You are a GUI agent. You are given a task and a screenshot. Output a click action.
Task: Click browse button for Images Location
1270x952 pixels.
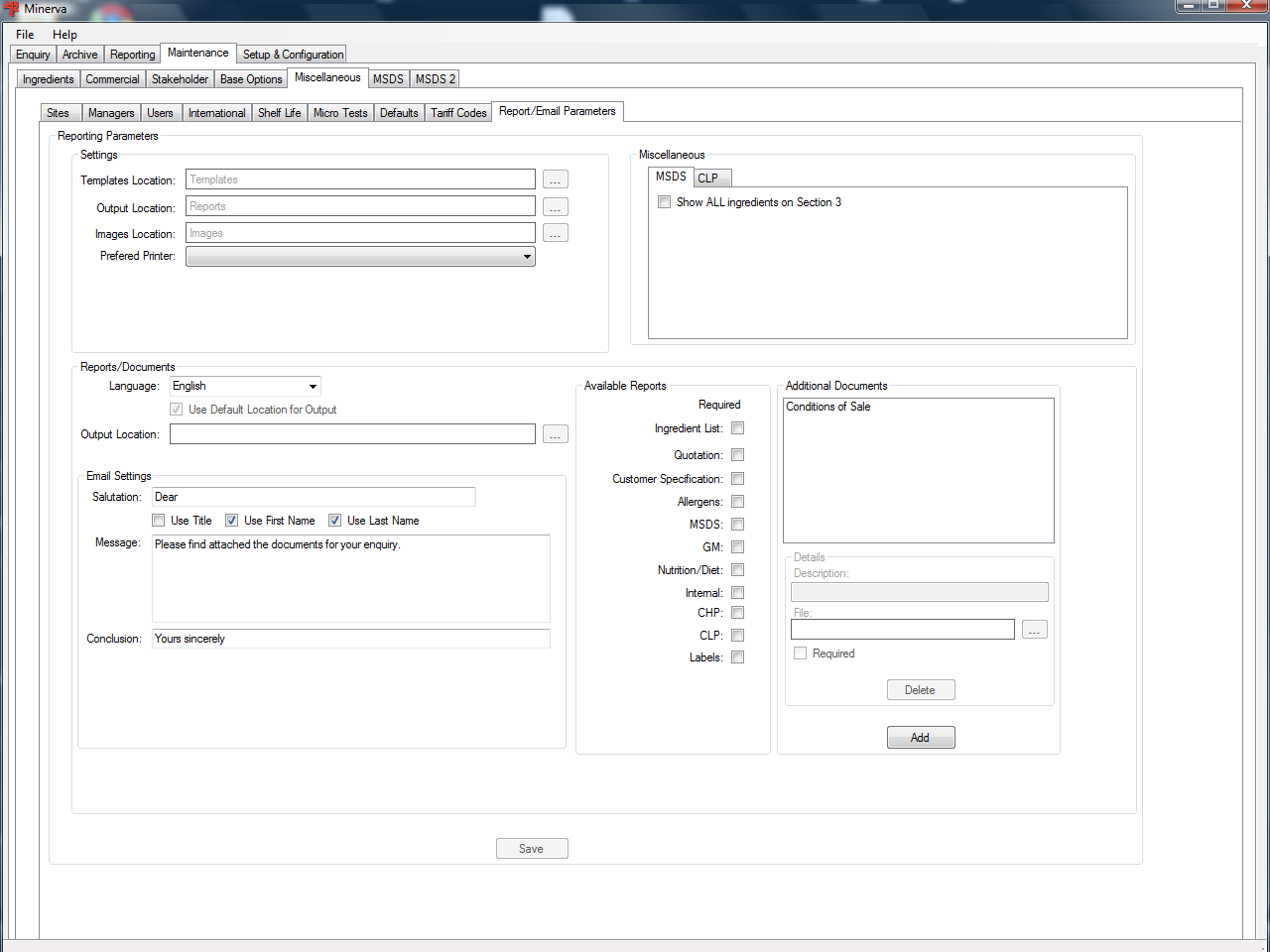[555, 233]
